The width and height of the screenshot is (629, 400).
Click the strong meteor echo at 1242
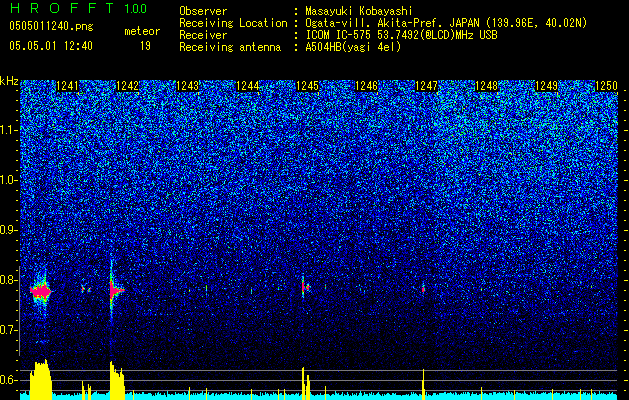116,290
